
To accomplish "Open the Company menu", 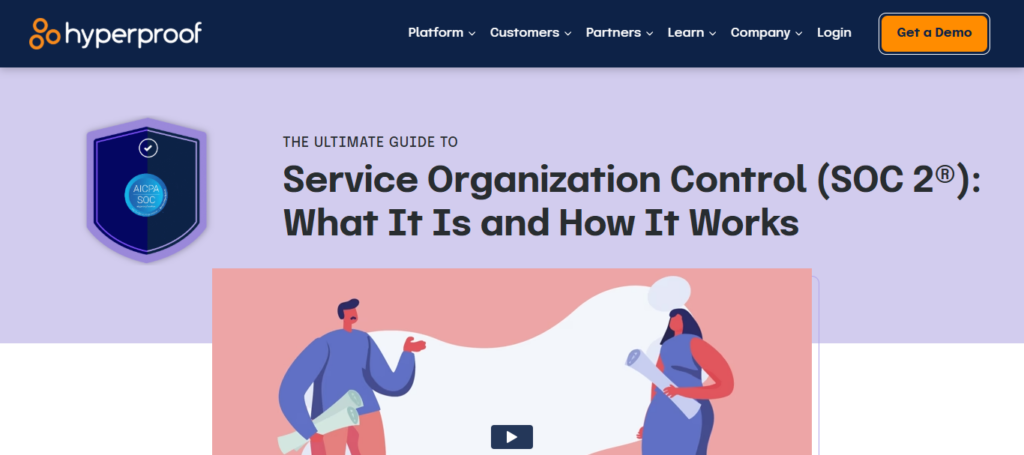I will click(x=760, y=33).
